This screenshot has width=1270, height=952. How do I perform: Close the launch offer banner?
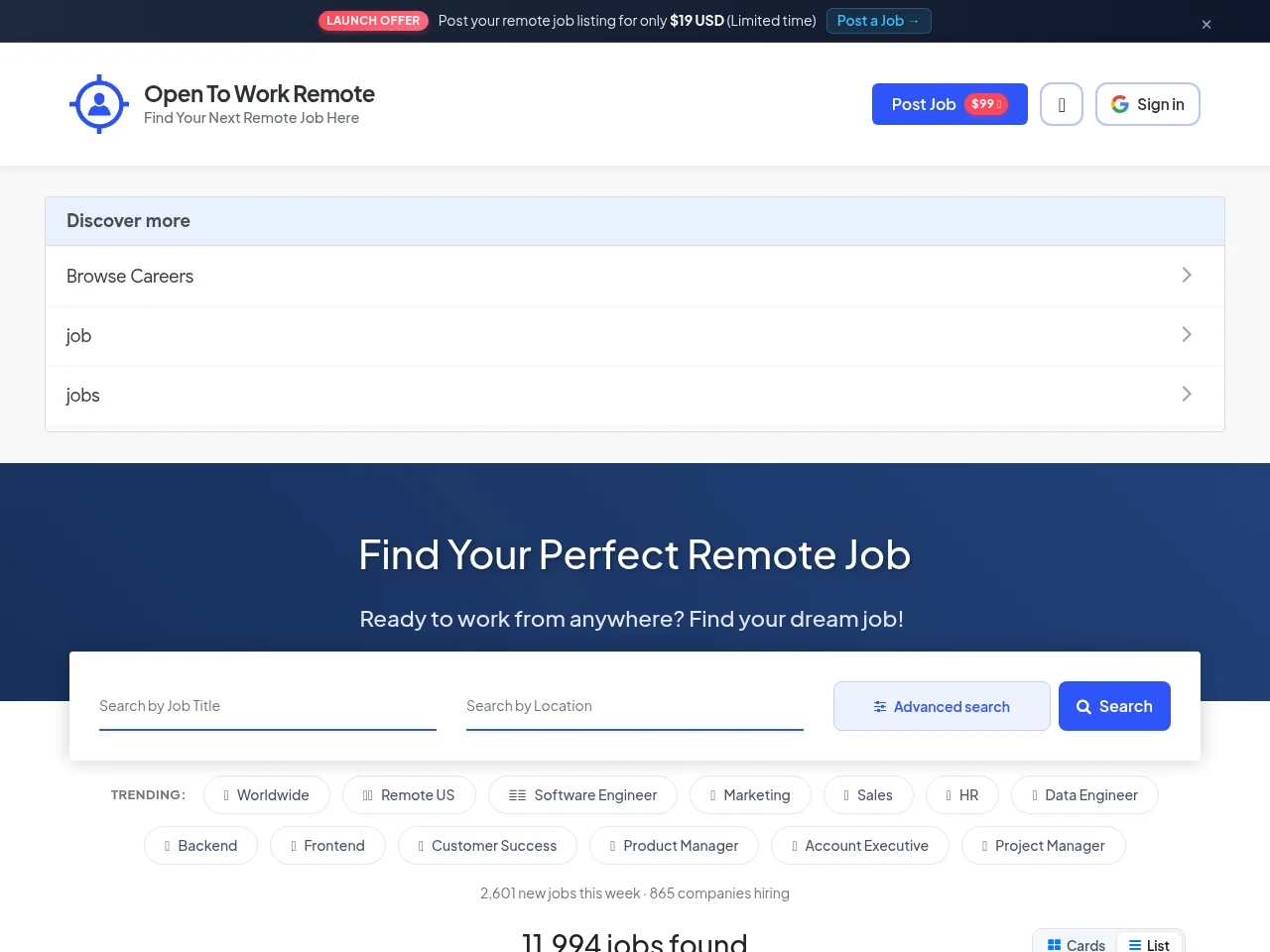[x=1206, y=25]
